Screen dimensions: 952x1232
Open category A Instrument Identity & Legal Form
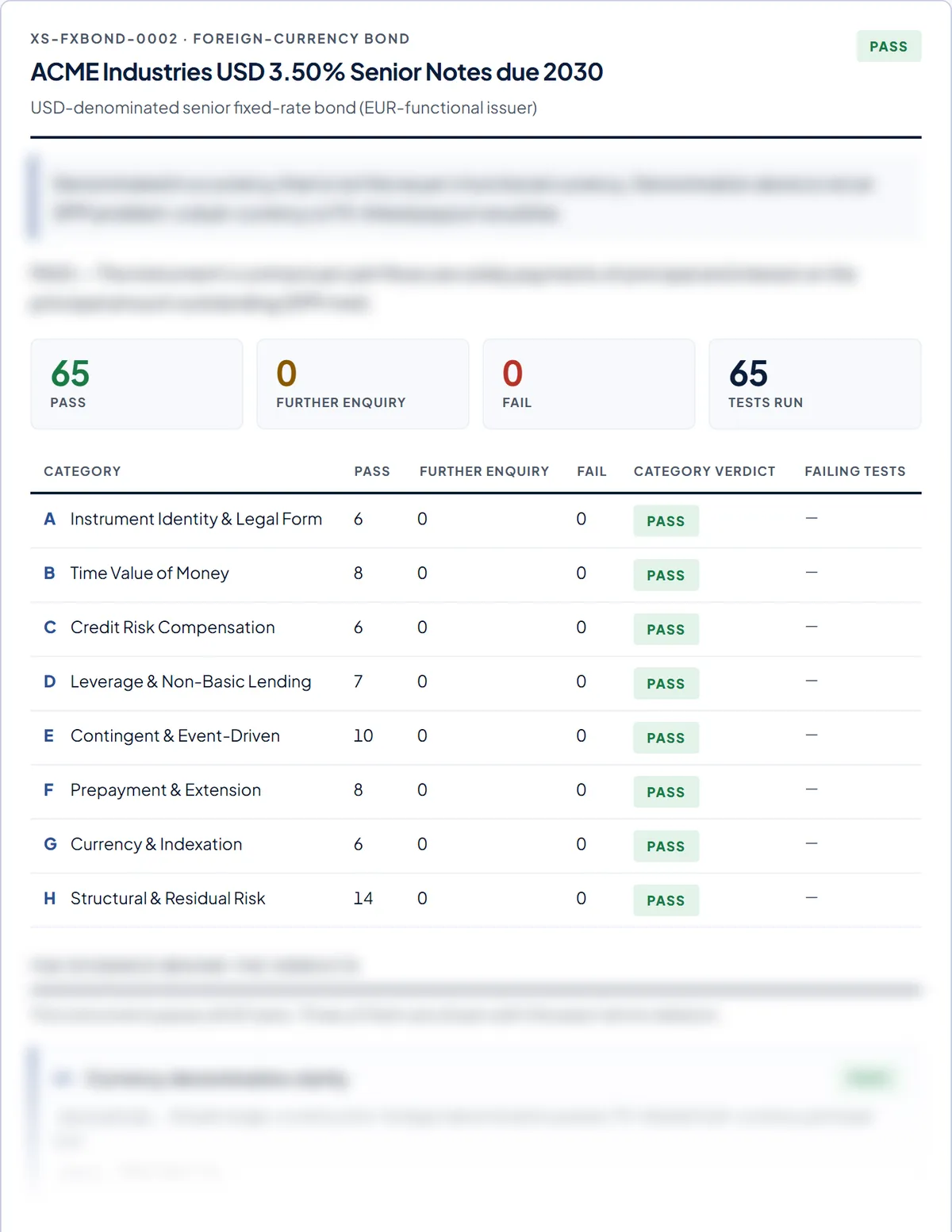click(x=476, y=520)
